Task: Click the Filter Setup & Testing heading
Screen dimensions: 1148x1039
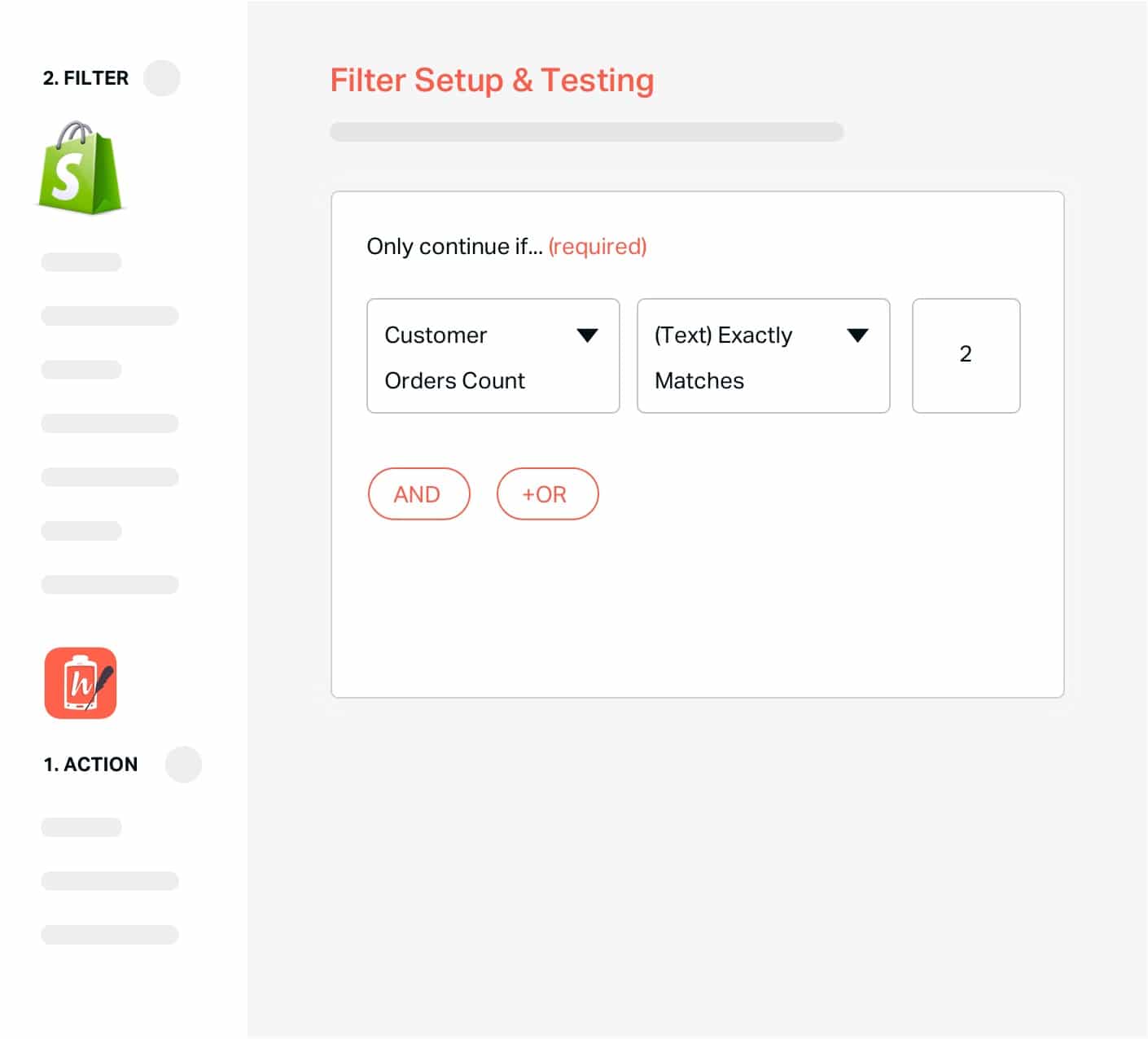Action: click(492, 81)
